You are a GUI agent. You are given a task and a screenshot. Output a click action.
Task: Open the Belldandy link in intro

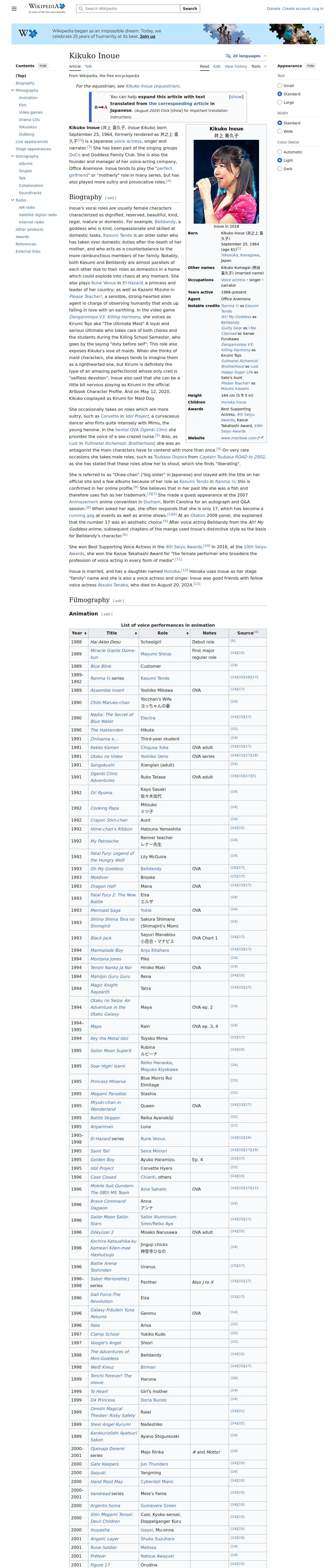click(x=165, y=222)
